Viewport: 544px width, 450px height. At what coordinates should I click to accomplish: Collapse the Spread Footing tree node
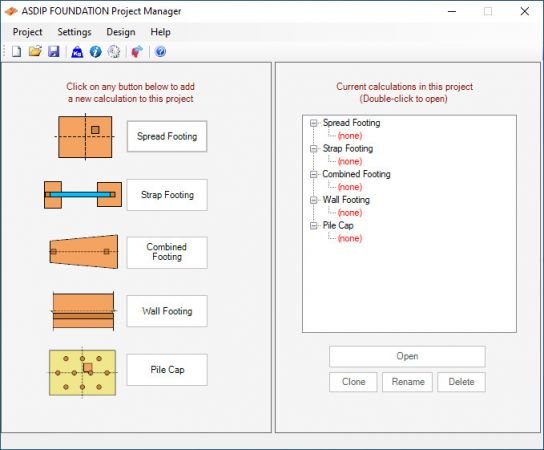(314, 123)
